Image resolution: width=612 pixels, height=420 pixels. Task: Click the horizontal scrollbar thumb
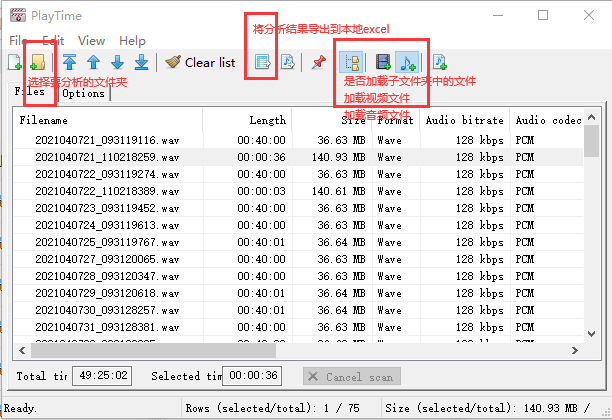tap(153, 351)
